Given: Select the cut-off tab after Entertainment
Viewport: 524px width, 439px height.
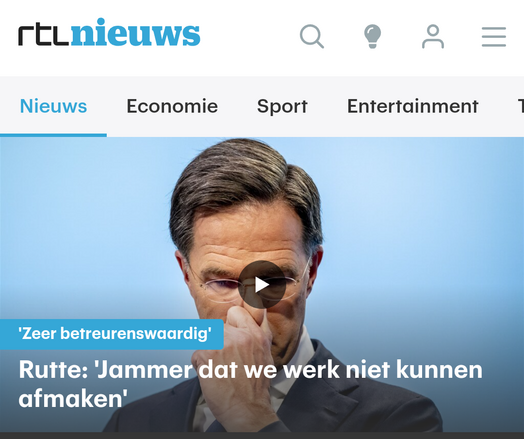Looking at the screenshot, I should tap(521, 106).
